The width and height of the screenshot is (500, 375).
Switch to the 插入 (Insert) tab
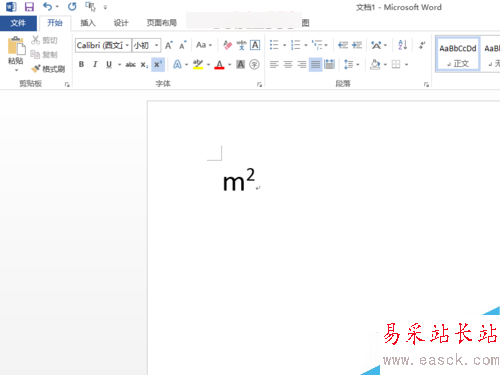[88, 23]
